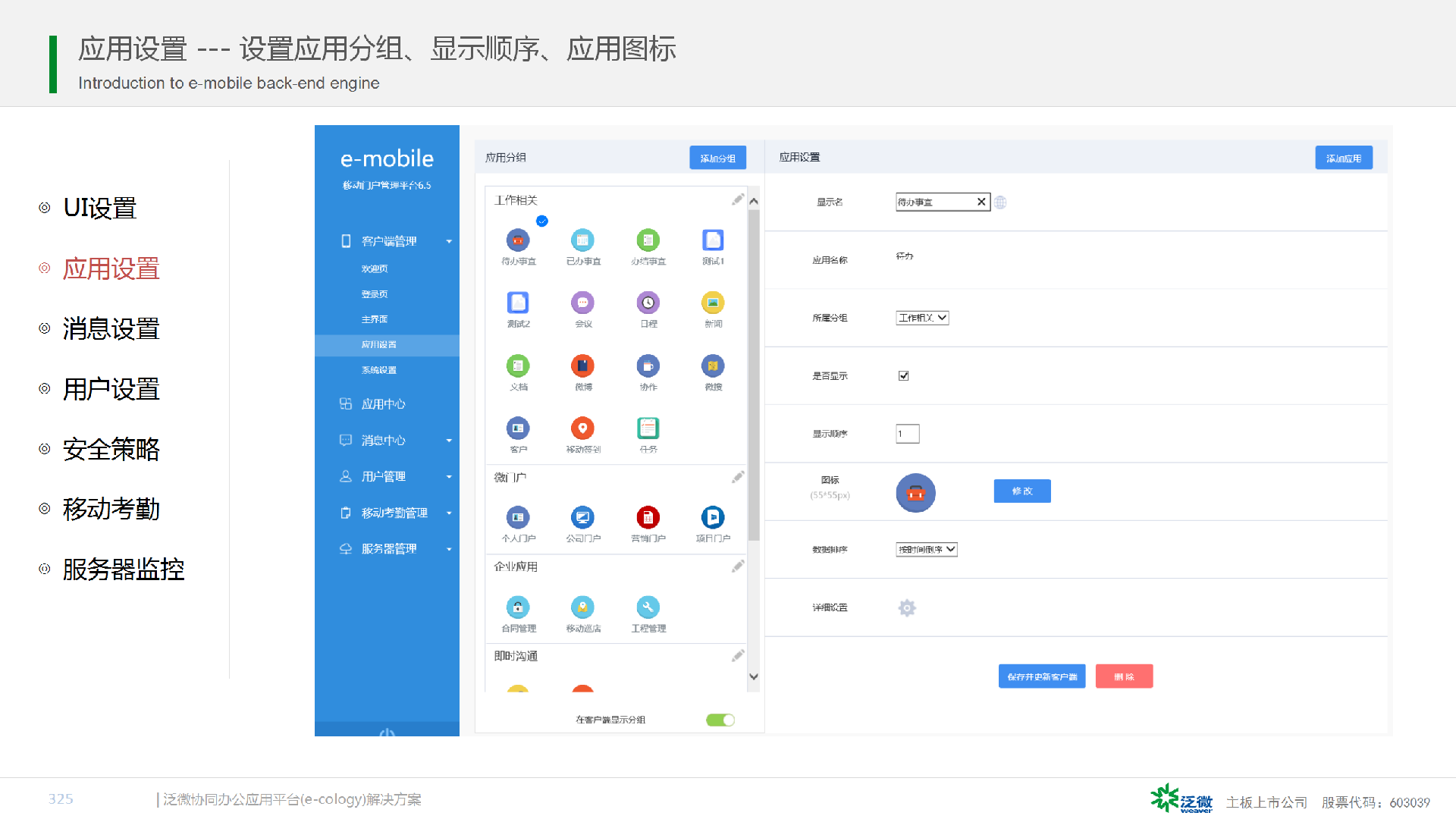Screen dimensions: 1456x819
Task: Click the scrollbar up arrow in group list
Action: [754, 201]
